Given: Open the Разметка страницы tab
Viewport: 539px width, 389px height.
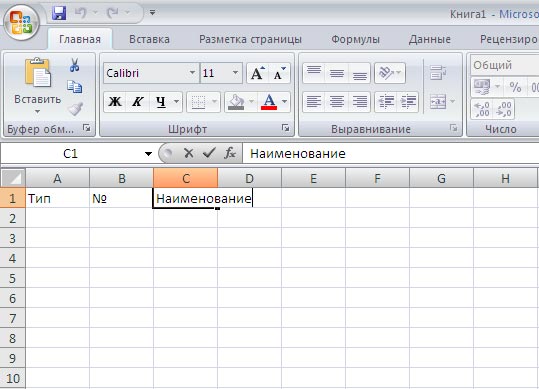Looking at the screenshot, I should pyautogui.click(x=250, y=39).
